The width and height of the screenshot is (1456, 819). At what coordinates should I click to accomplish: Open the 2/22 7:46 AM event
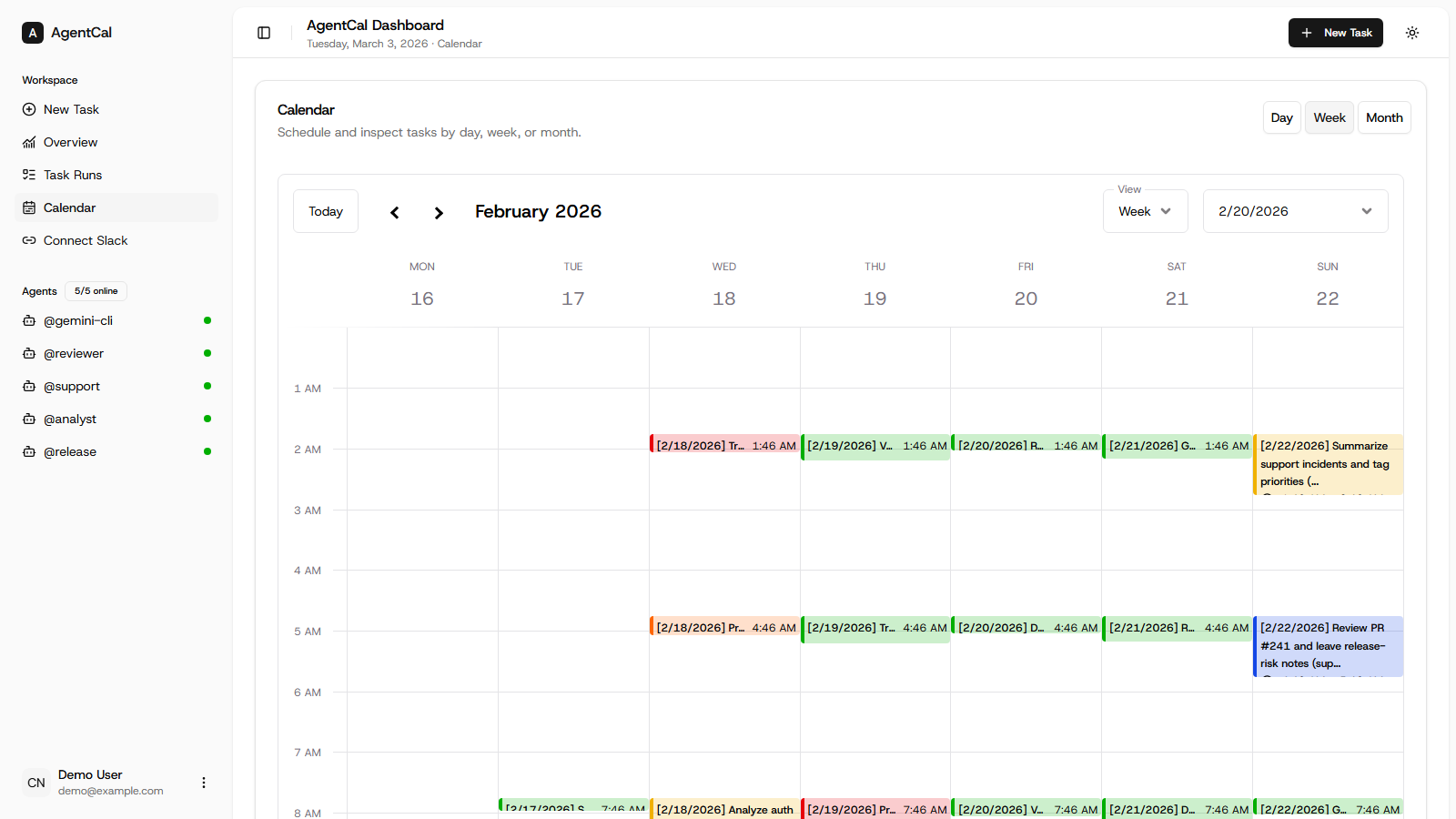tap(1329, 808)
